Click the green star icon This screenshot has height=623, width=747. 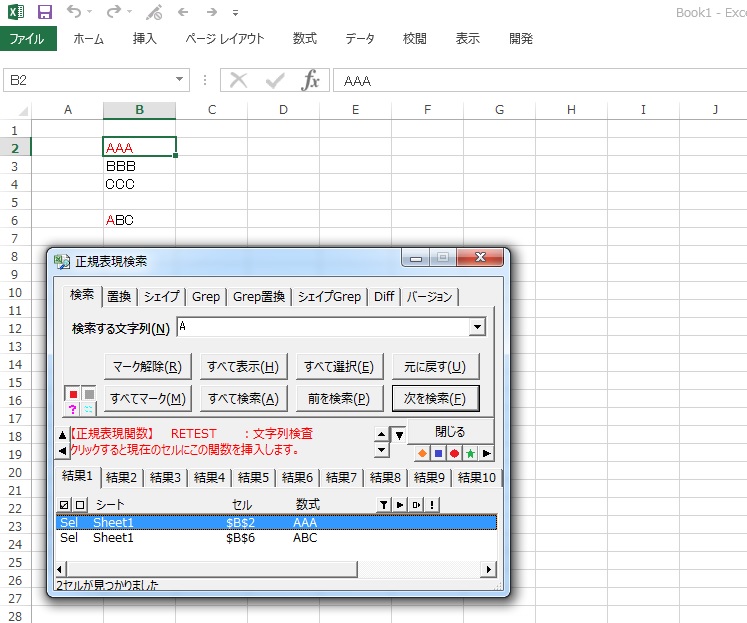point(470,453)
